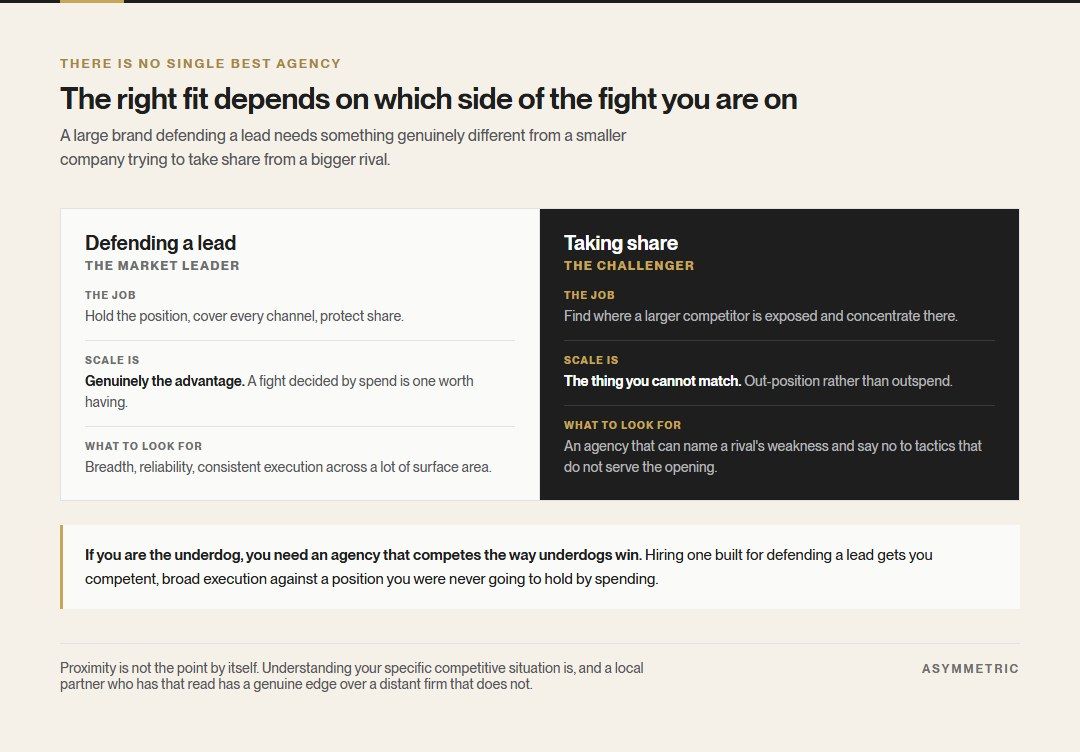Click the 'Hold the position' job description
The height and width of the screenshot is (752, 1080).
point(244,316)
